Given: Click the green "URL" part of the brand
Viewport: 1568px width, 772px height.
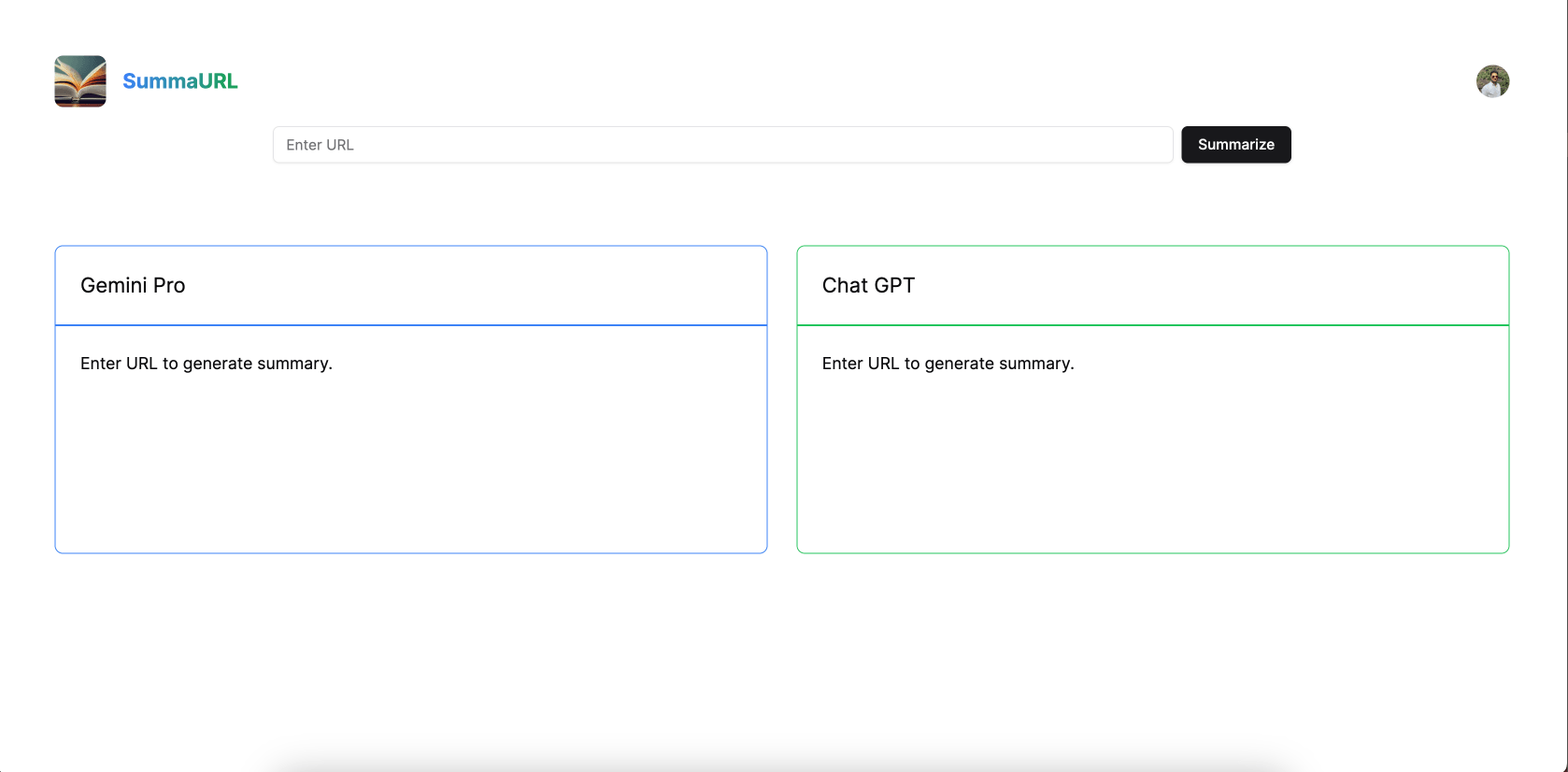Looking at the screenshot, I should tap(218, 81).
